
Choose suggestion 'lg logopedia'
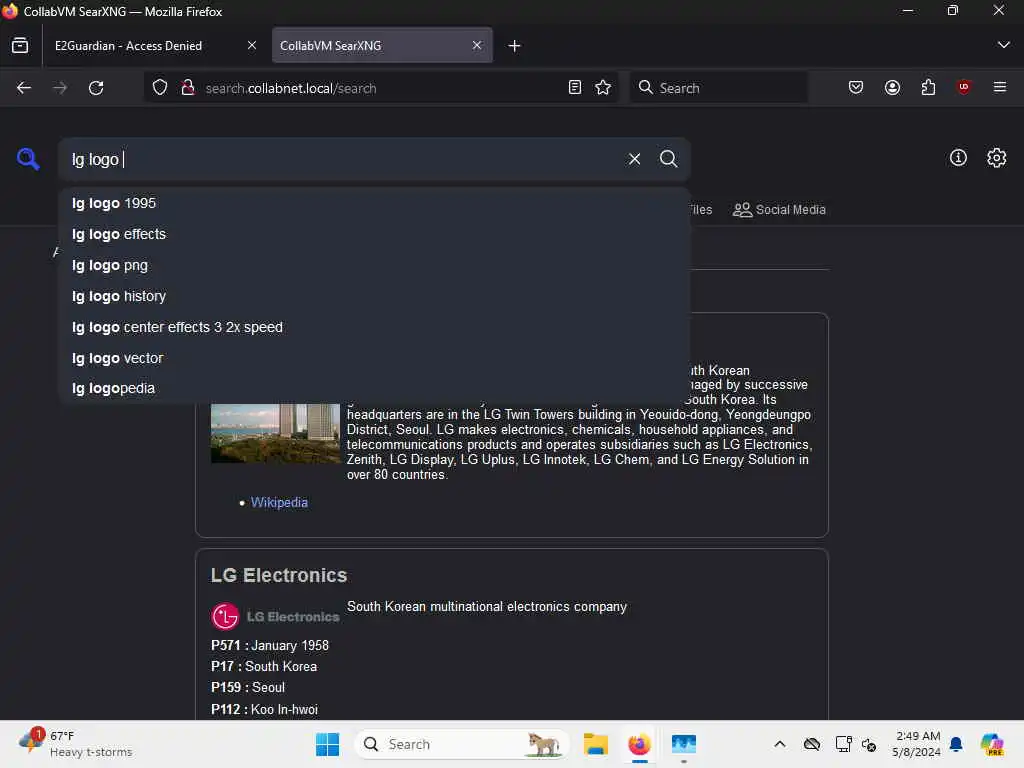point(374,389)
